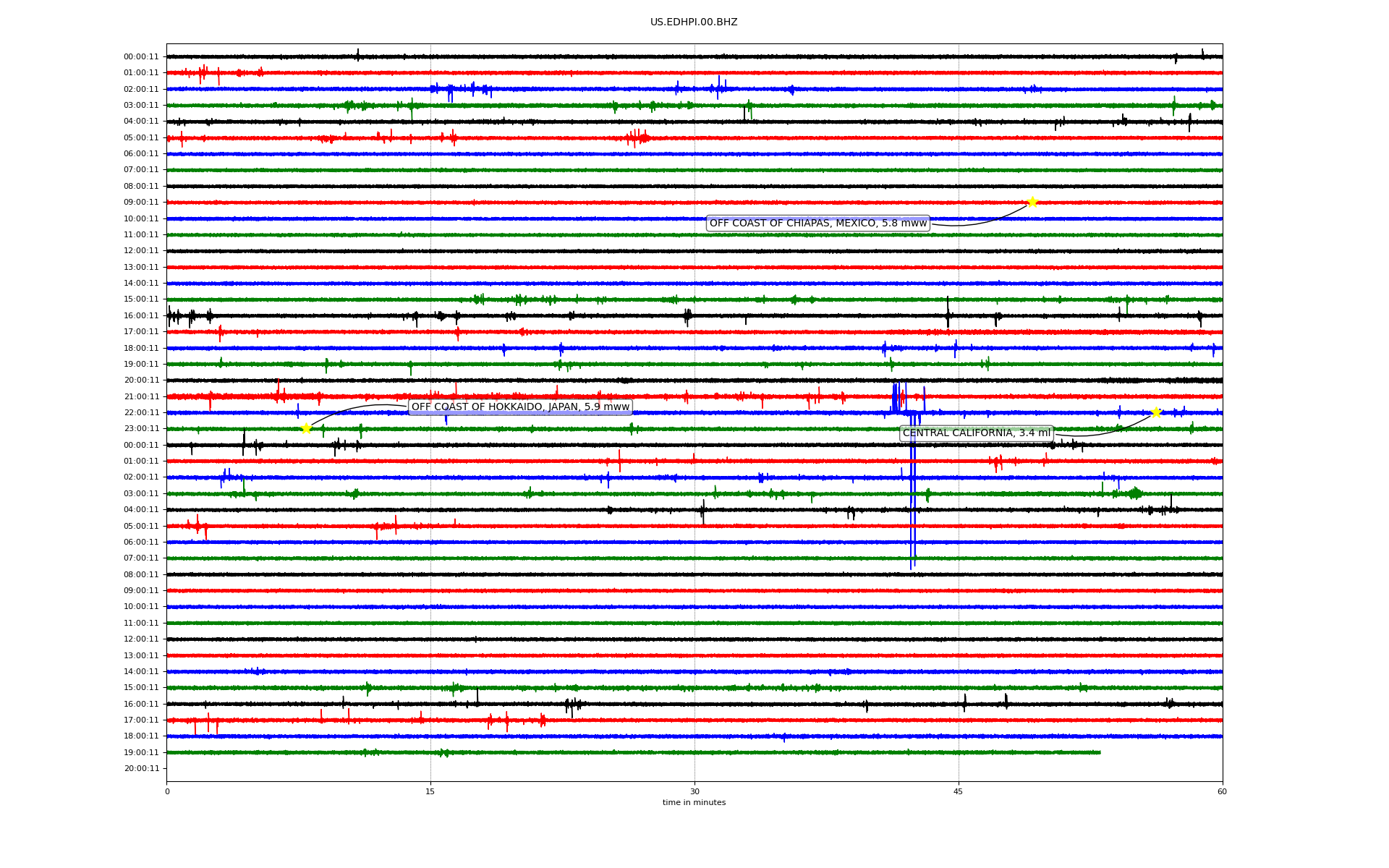Click the 00:00:11 label directly below 23:00:11
The image size is (1389, 868).
tap(141, 445)
